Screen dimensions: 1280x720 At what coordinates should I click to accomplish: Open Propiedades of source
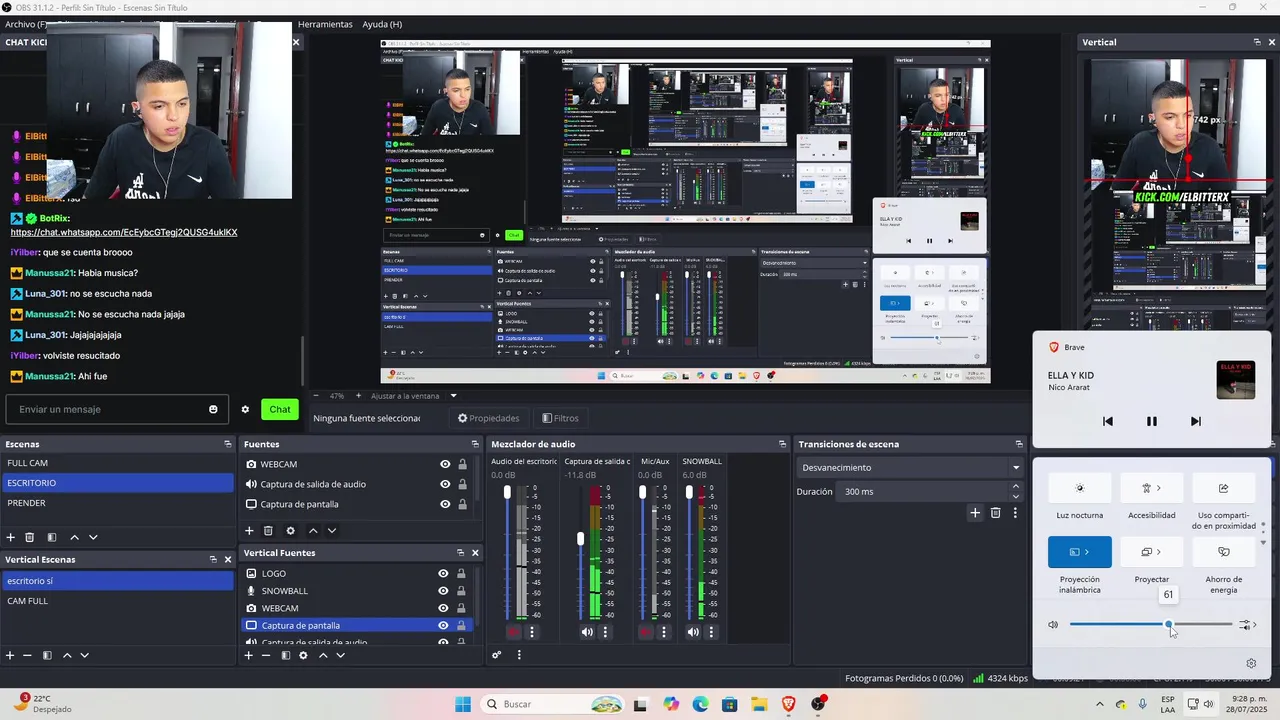(x=489, y=418)
